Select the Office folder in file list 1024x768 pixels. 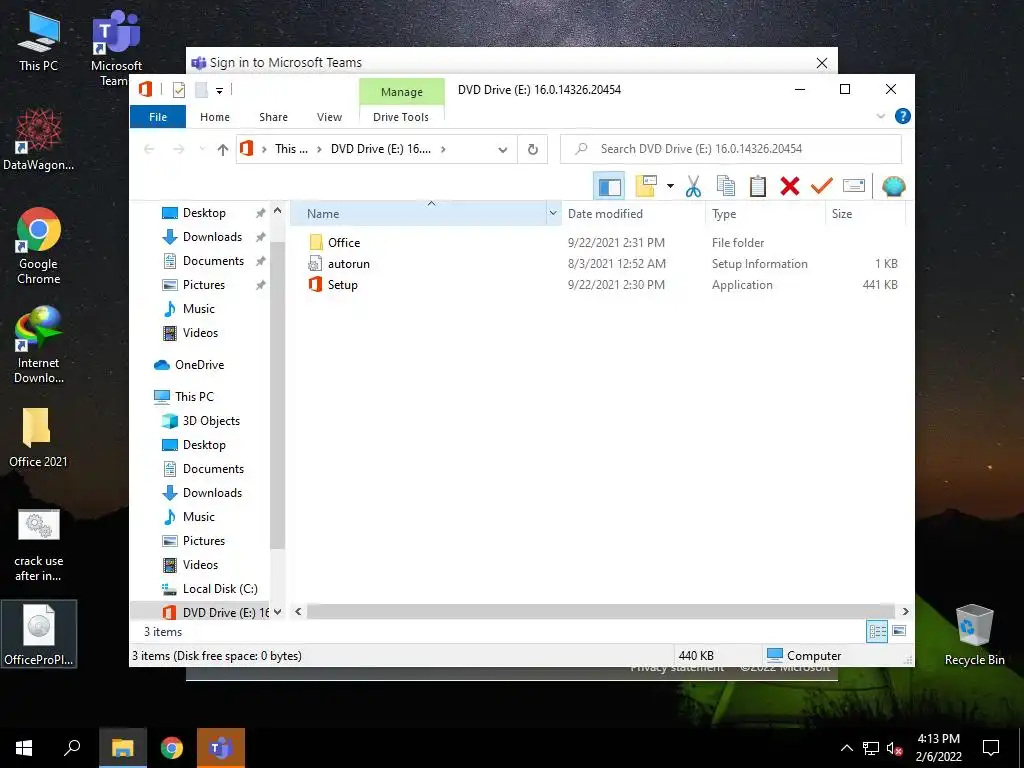(x=344, y=243)
